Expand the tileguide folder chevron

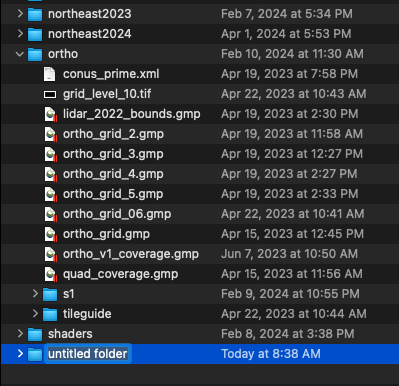[35, 314]
